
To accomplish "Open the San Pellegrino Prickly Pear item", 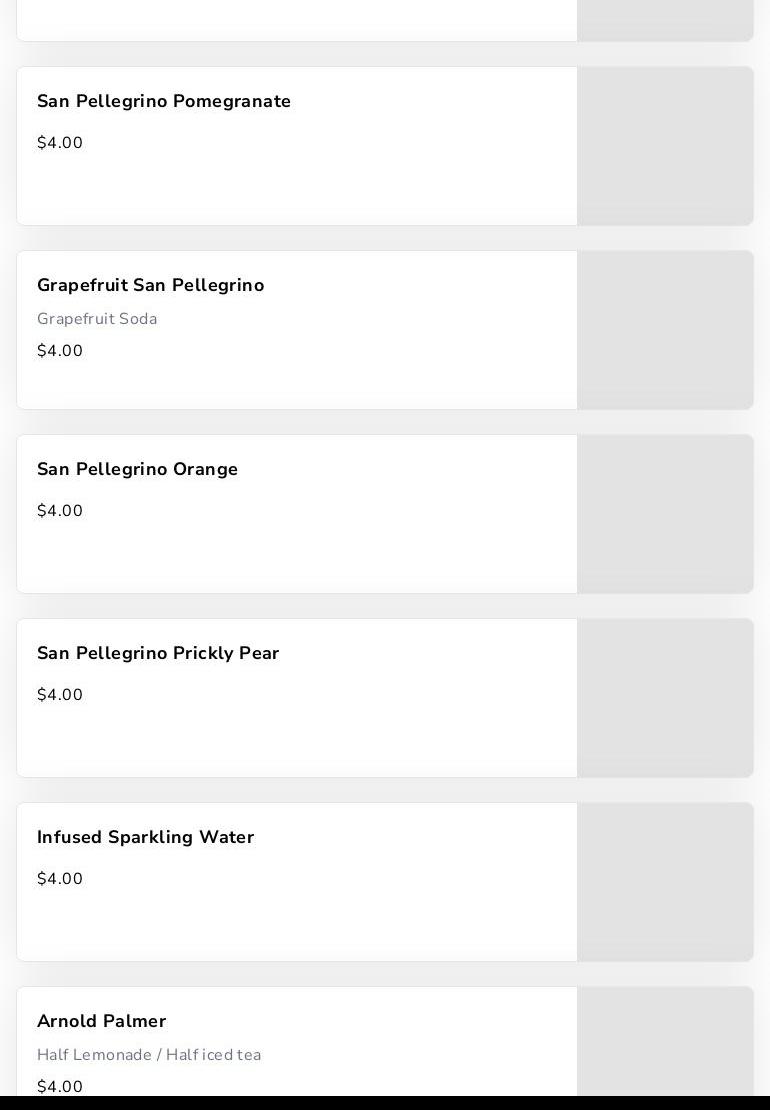I will pos(158,654).
